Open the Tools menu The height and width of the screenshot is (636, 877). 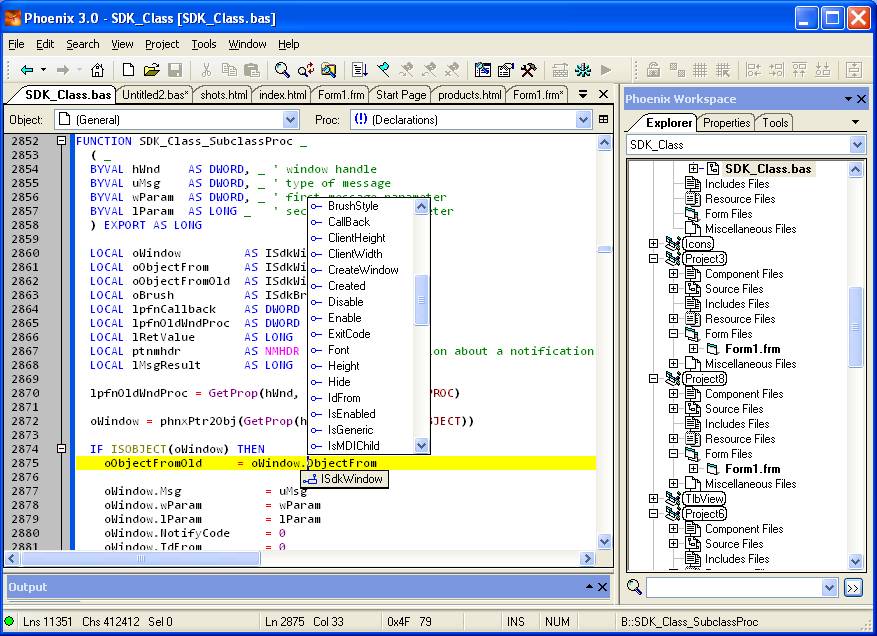tap(204, 44)
